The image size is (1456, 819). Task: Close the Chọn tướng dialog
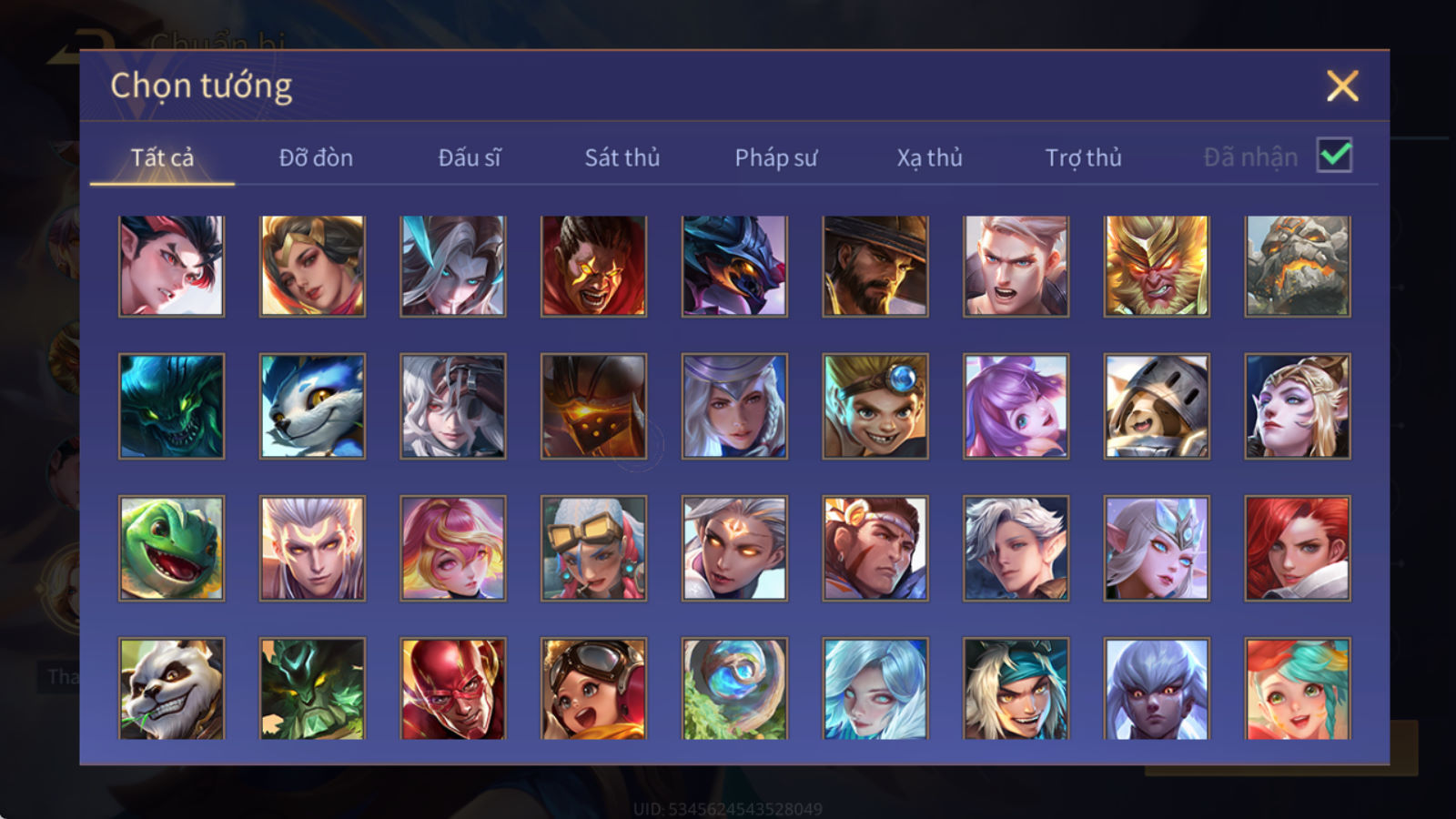(x=1342, y=86)
